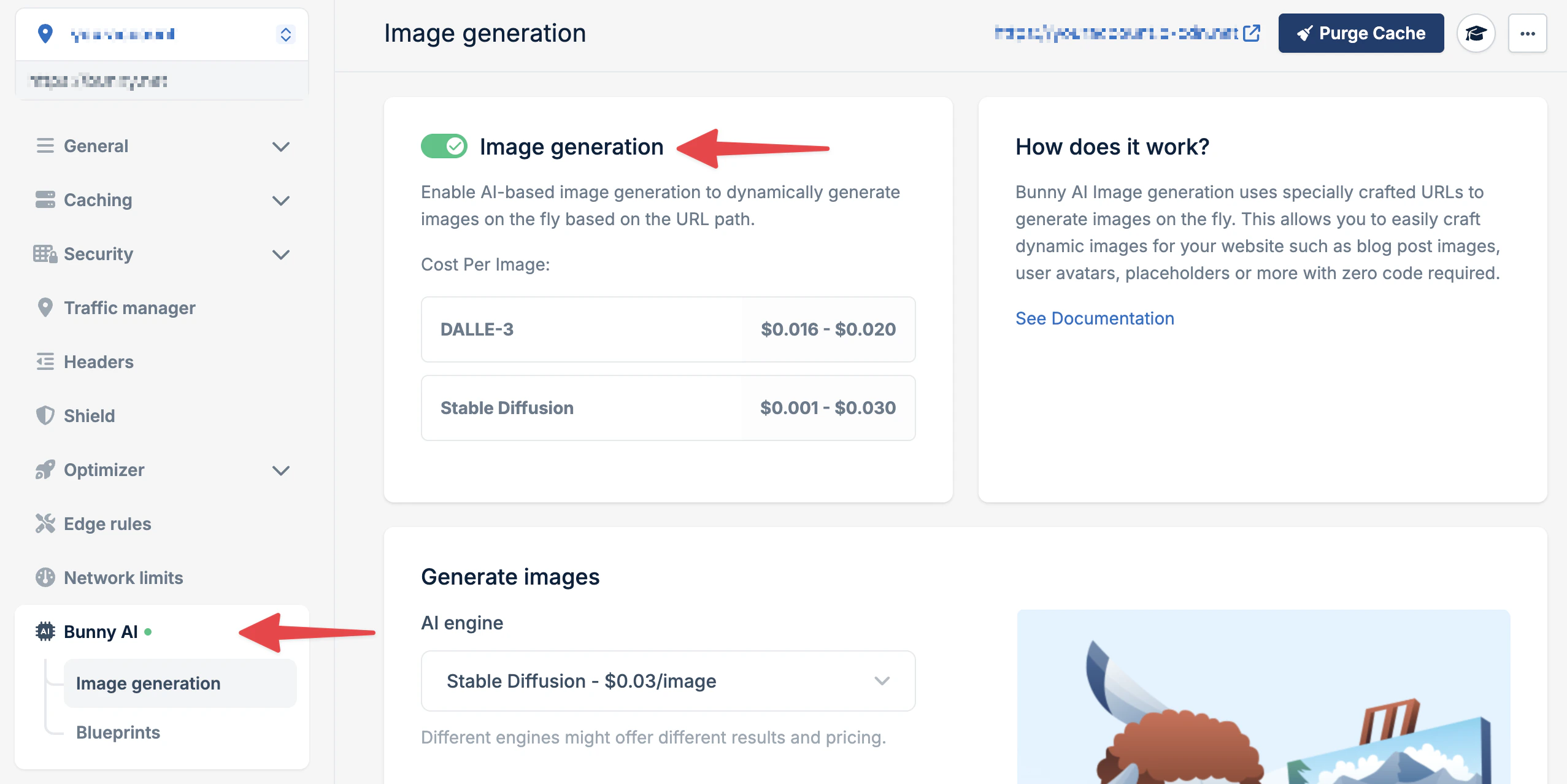Click the Headers indent icon
The image size is (1567, 784).
pos(45,362)
